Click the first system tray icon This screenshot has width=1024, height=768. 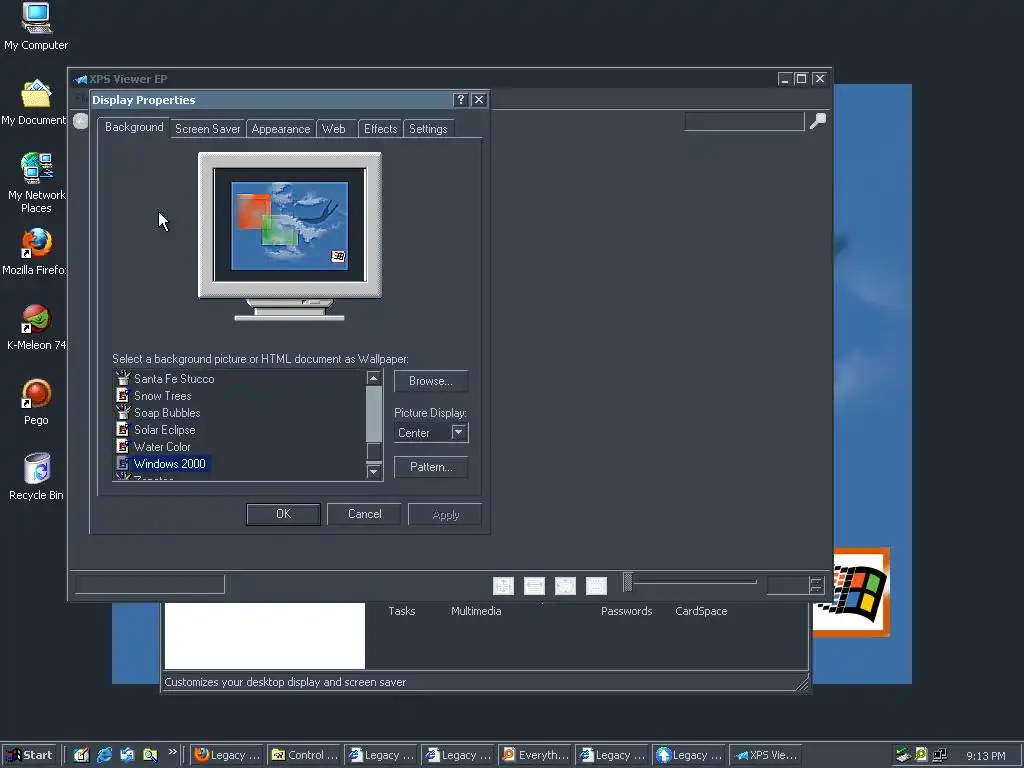click(903, 755)
